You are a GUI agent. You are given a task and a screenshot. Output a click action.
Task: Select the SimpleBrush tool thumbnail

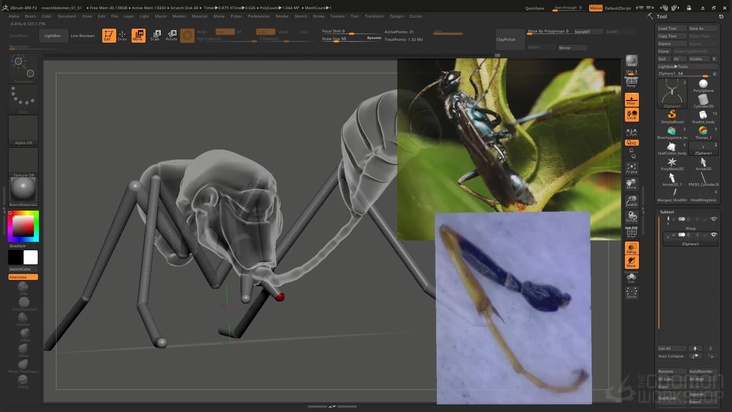click(672, 116)
